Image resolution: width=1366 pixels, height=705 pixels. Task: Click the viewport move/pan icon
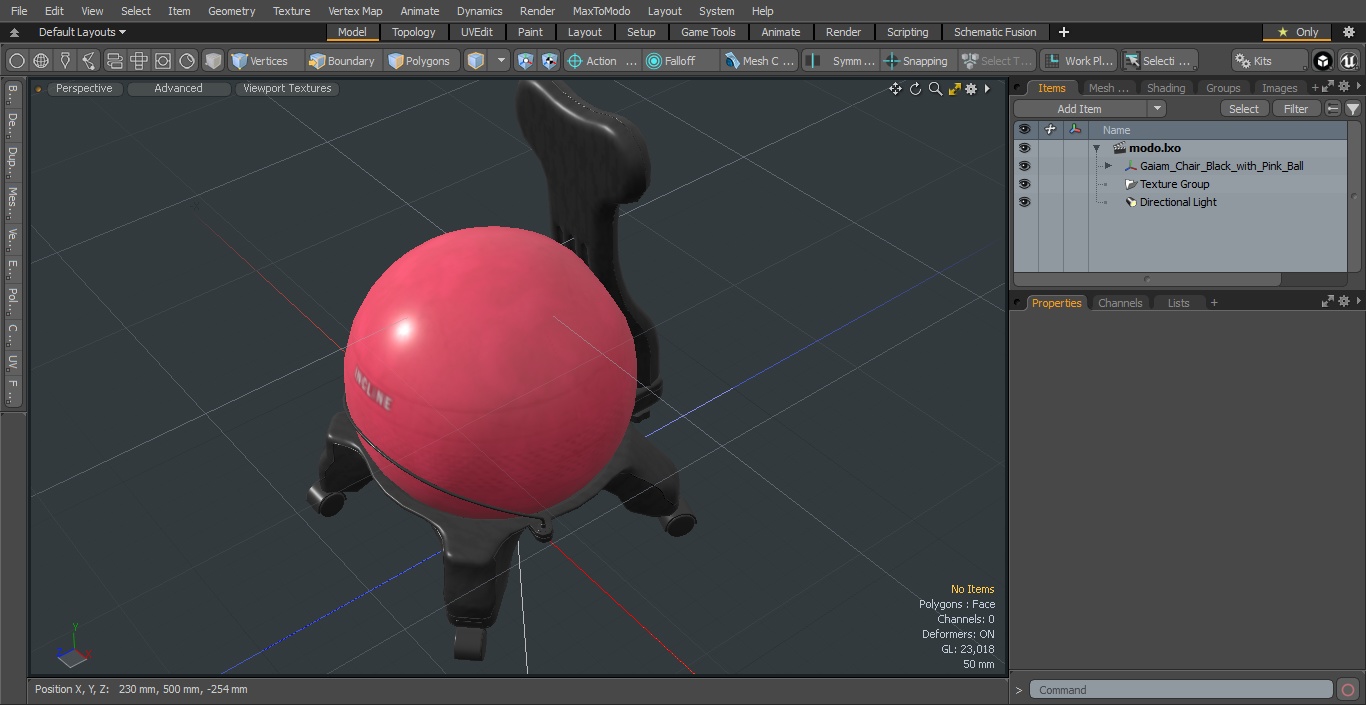[x=895, y=89]
